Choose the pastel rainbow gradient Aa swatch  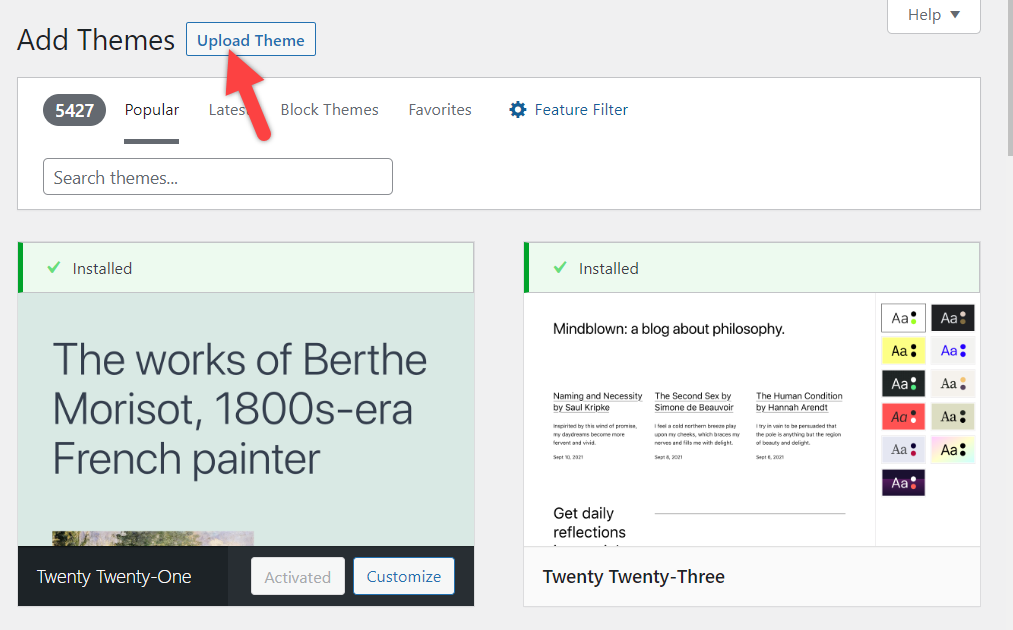(953, 449)
